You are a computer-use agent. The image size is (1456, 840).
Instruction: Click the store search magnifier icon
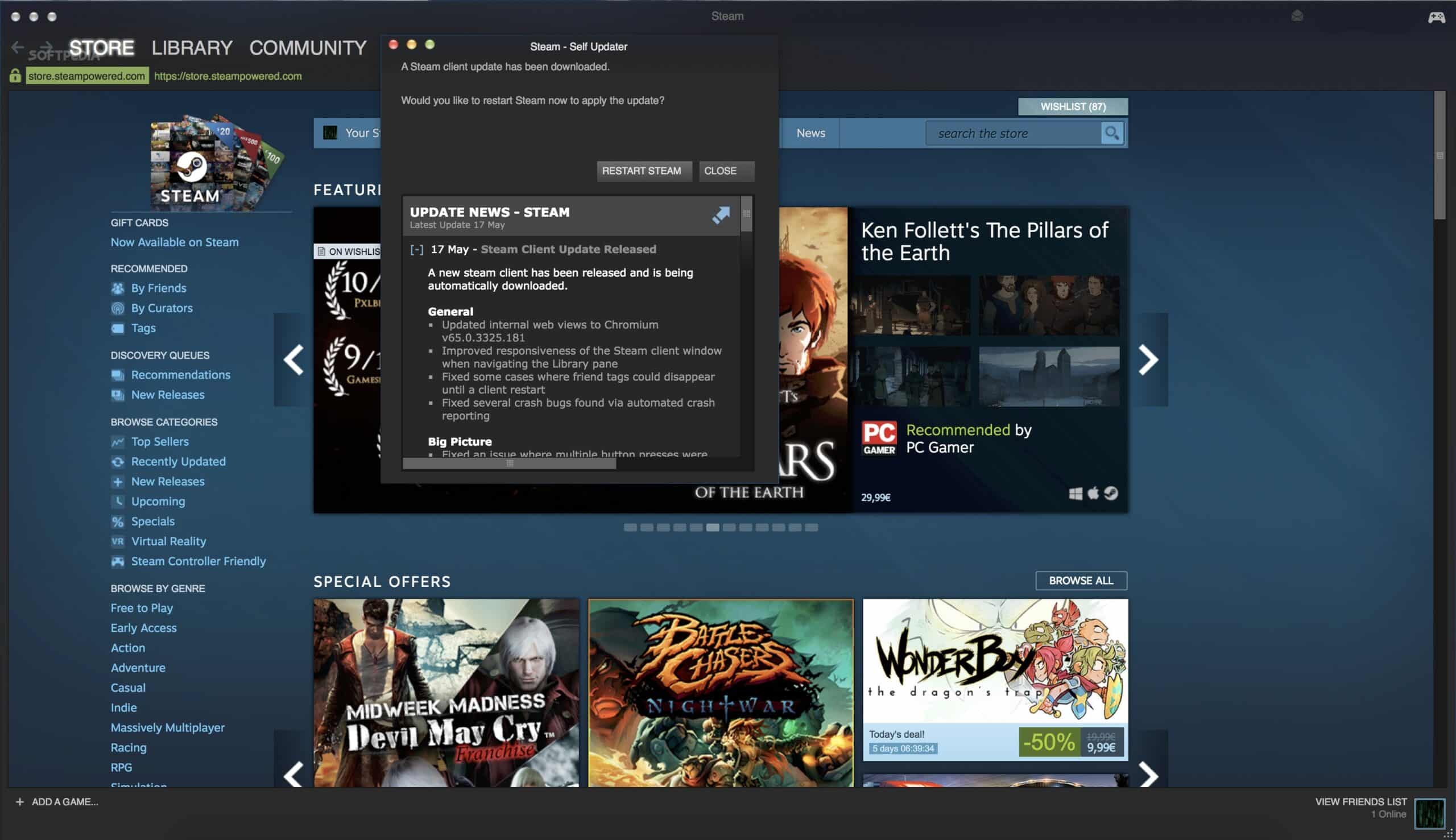point(1111,133)
